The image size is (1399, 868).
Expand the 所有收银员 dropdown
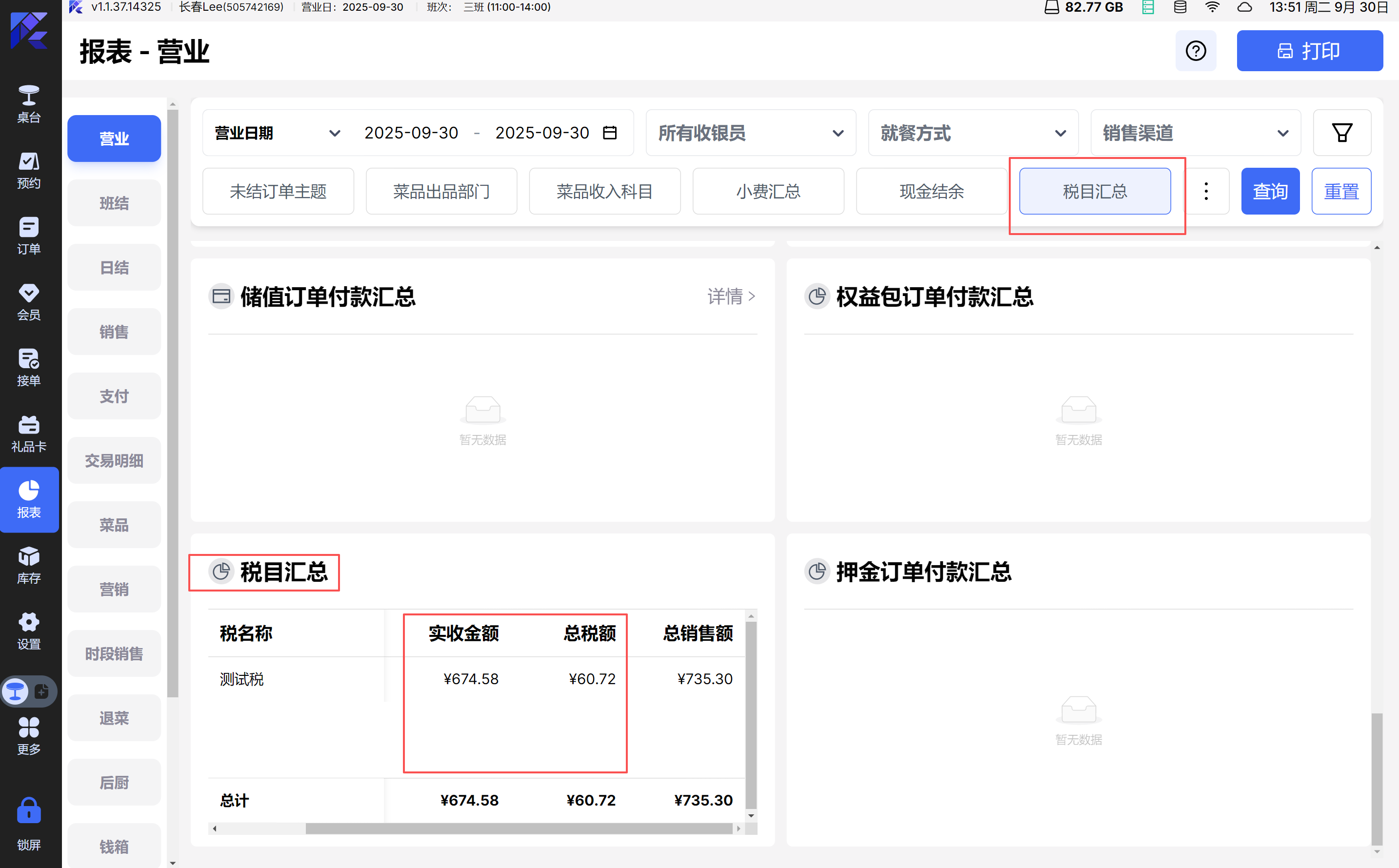750,133
